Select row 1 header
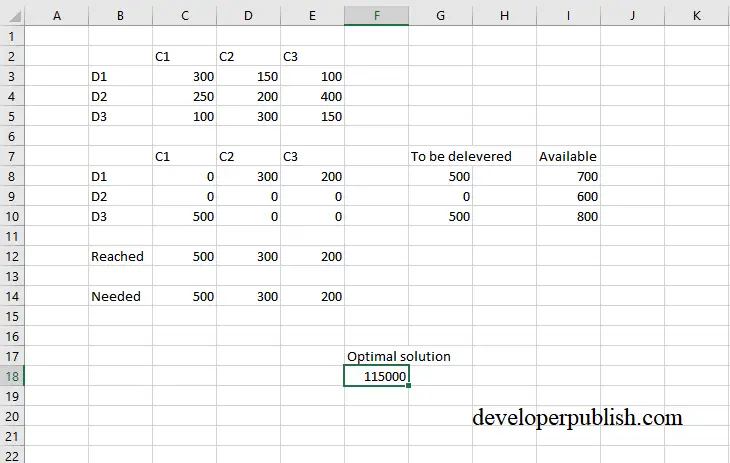This screenshot has width=730, height=463. point(12,36)
